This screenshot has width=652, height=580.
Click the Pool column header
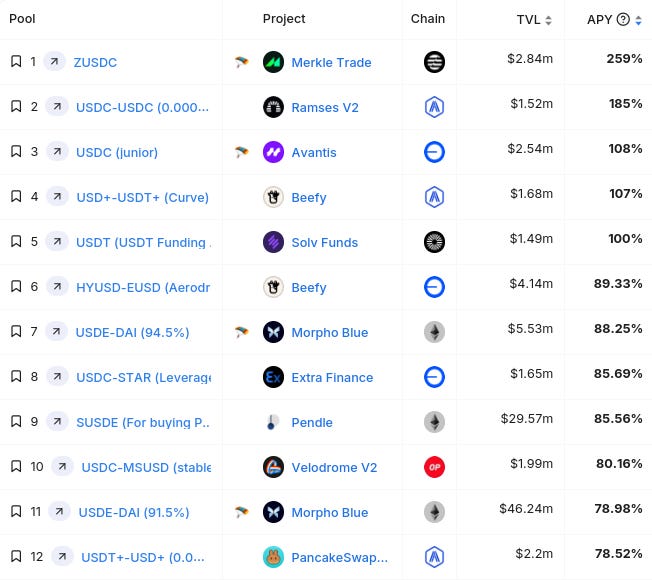22,19
